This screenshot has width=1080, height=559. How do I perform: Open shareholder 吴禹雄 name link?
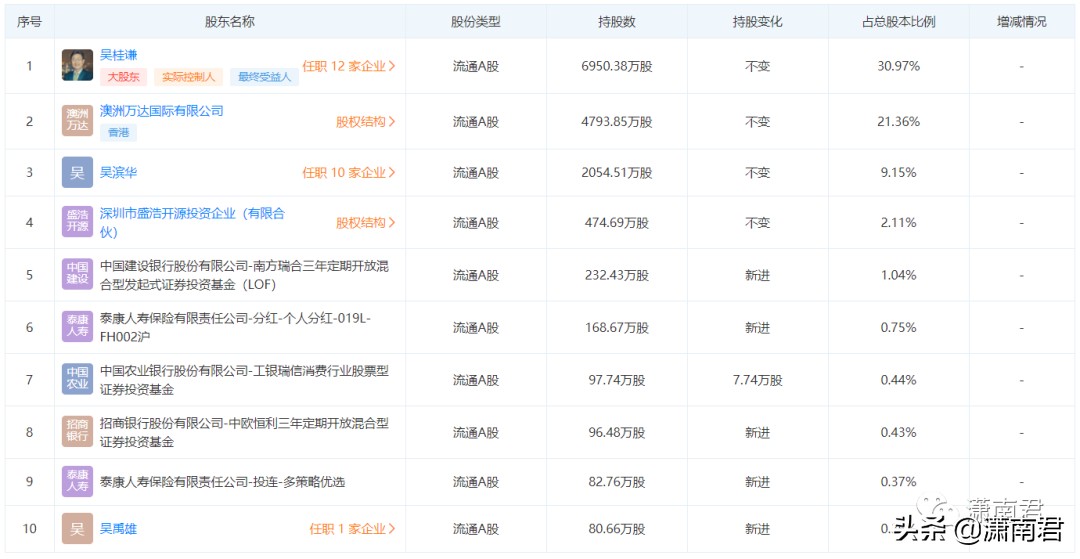click(118, 529)
